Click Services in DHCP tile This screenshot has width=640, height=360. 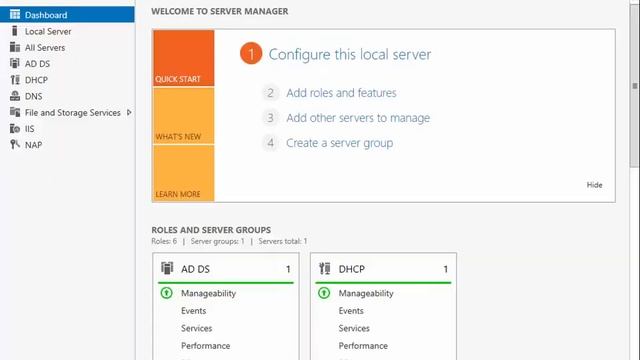[354, 328]
